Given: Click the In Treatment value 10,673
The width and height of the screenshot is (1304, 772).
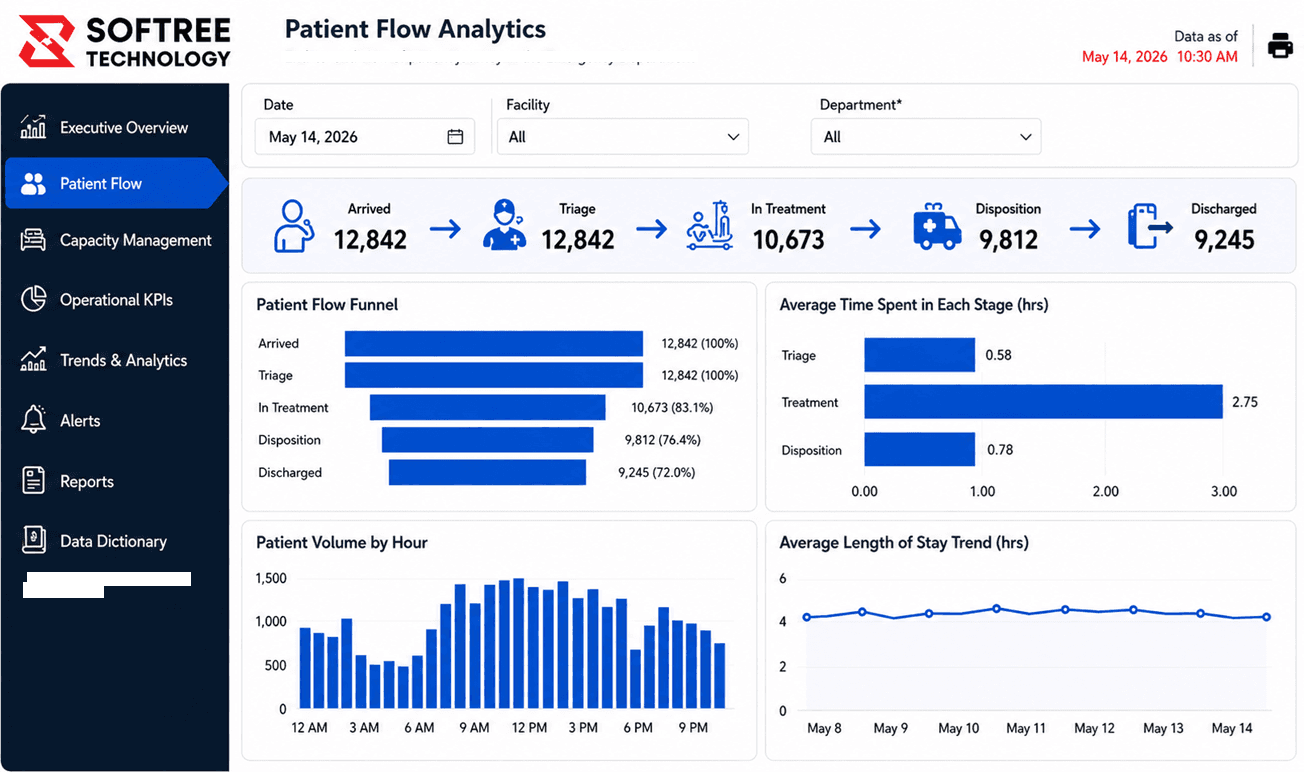Looking at the screenshot, I should click(789, 240).
